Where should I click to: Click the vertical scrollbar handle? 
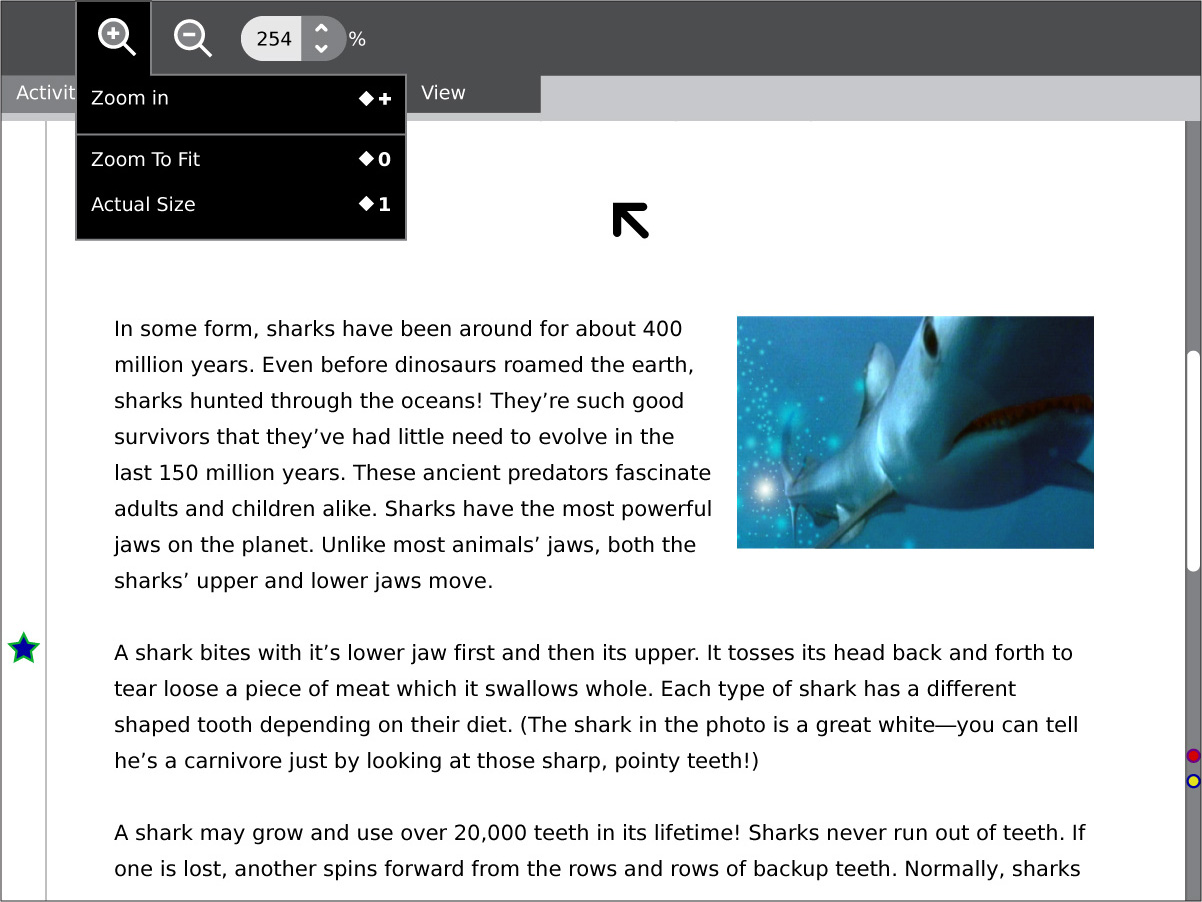click(1193, 460)
